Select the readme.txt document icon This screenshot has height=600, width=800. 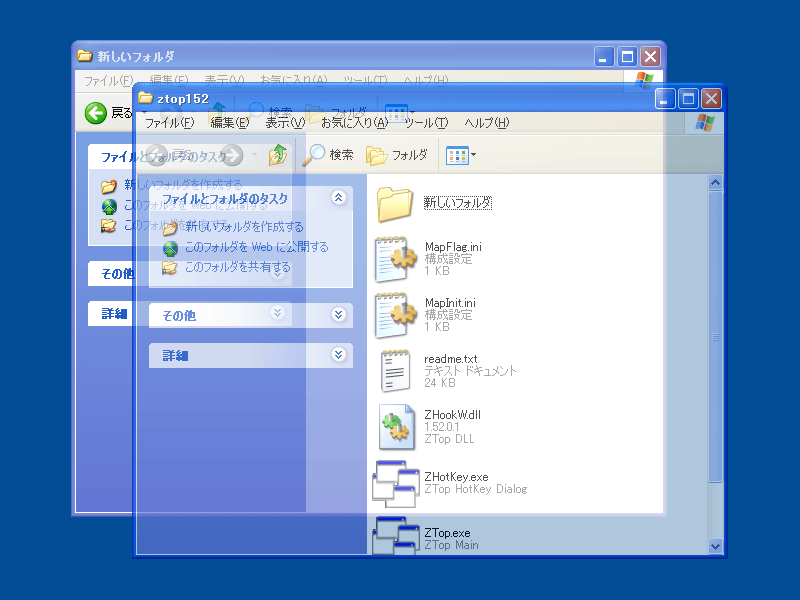(395, 371)
